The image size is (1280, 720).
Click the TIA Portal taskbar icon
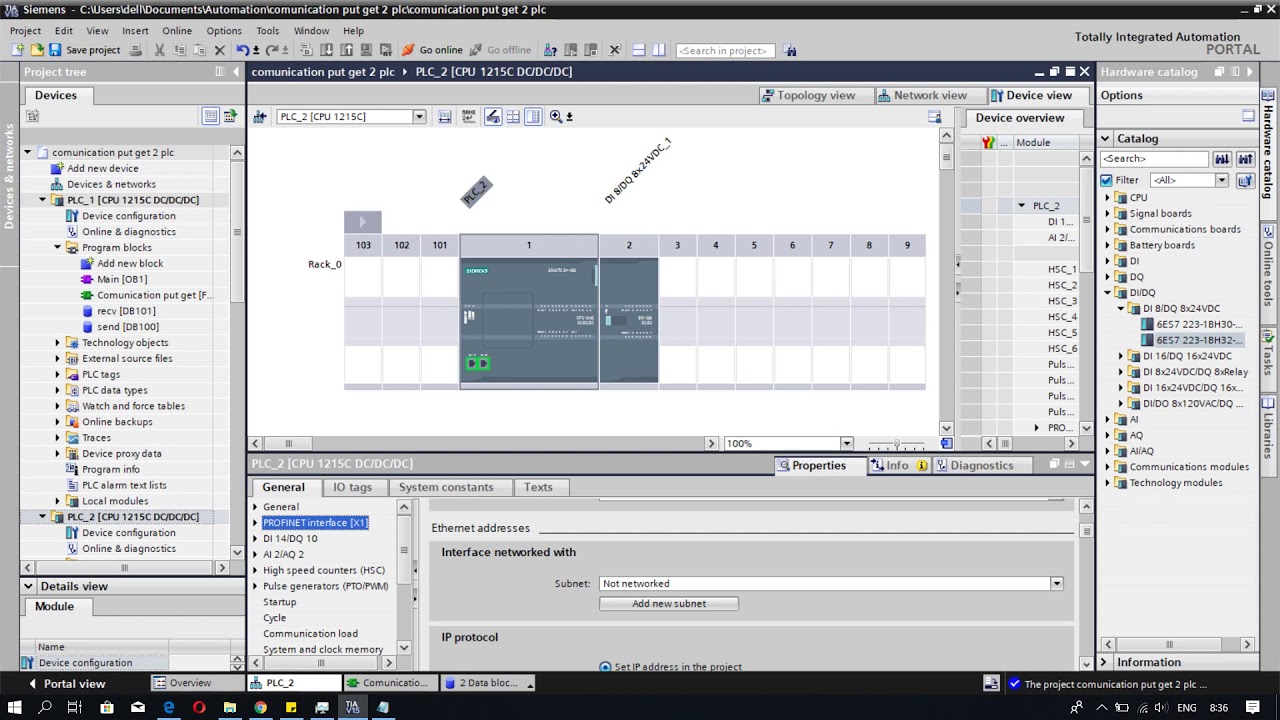(352, 707)
